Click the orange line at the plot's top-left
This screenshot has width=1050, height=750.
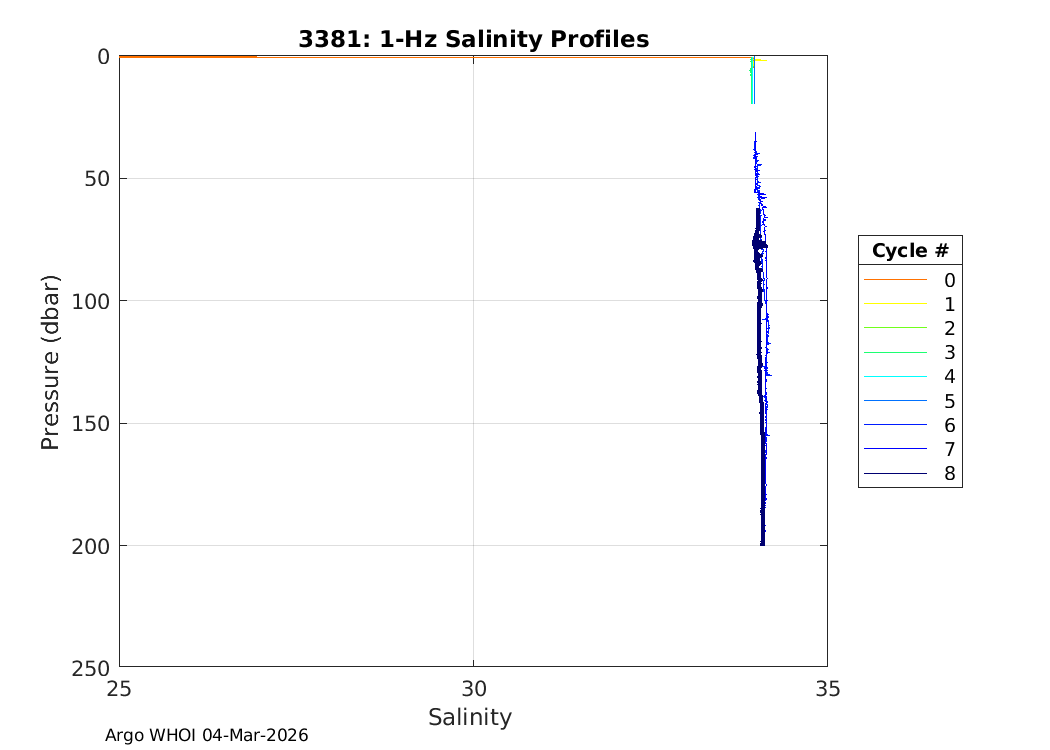coord(188,57)
